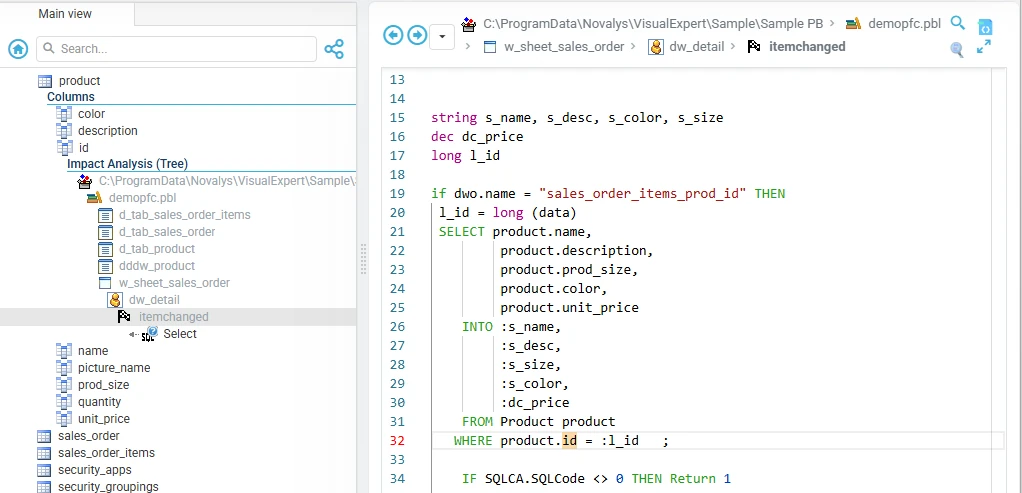Click inside the Search input field

click(x=177, y=49)
